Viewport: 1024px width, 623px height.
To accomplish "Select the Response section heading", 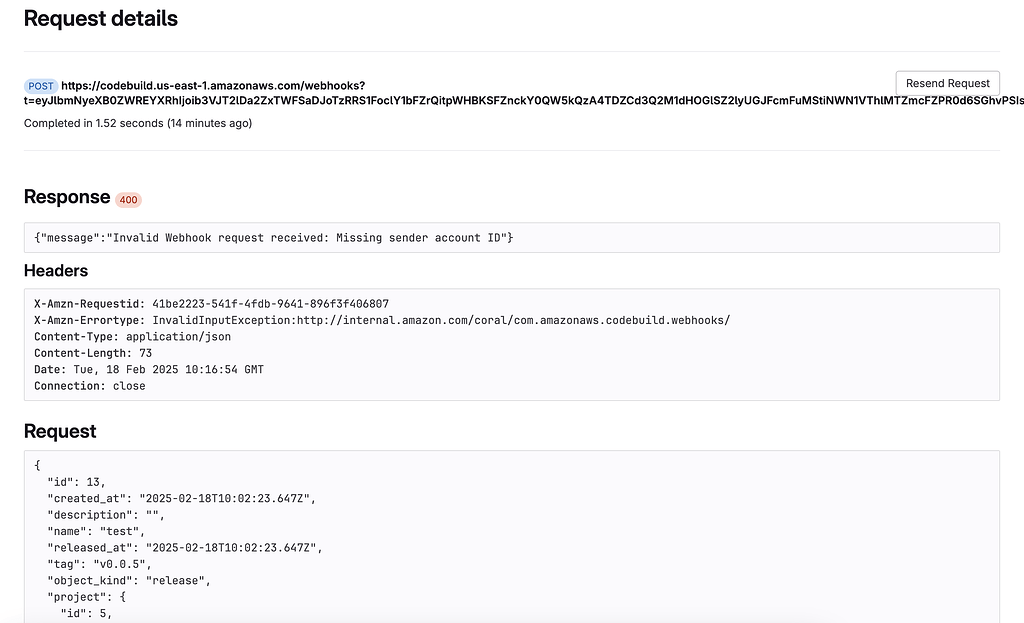I will click(66, 197).
